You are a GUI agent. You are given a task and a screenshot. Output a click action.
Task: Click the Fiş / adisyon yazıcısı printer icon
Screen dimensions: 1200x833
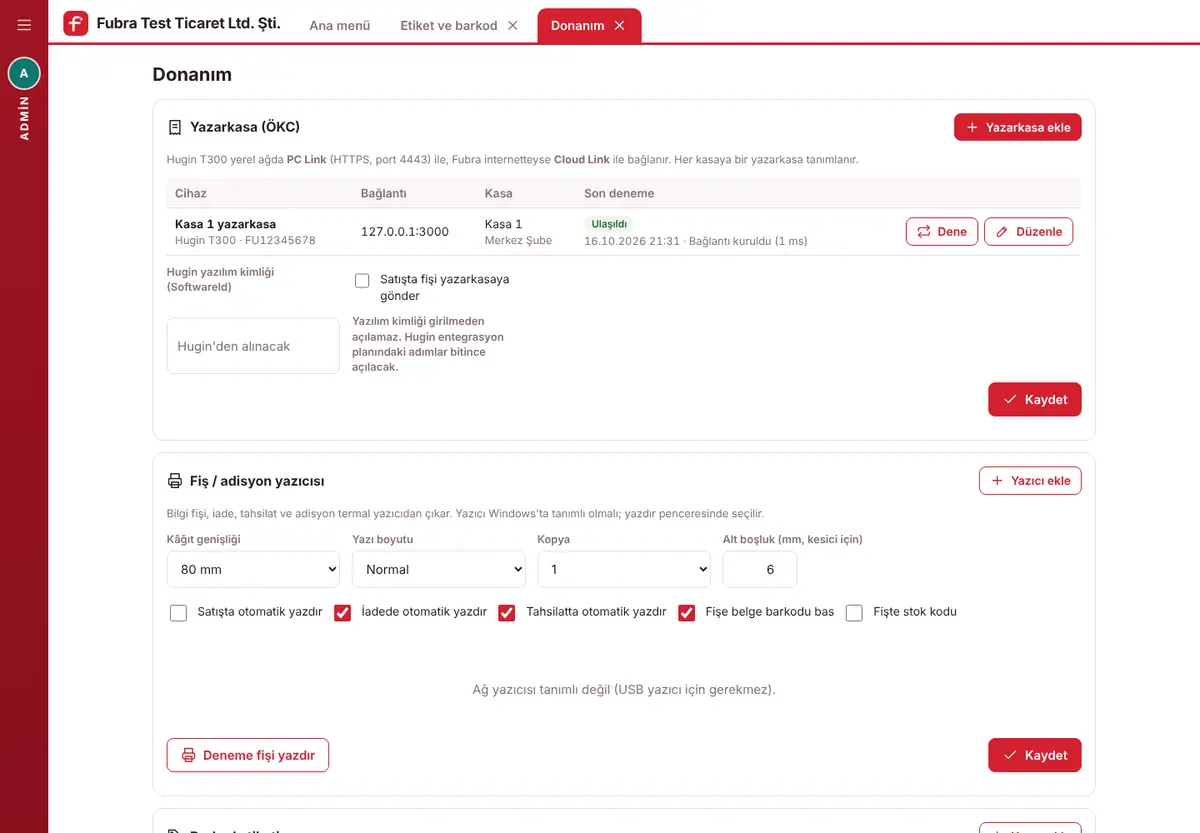point(175,481)
